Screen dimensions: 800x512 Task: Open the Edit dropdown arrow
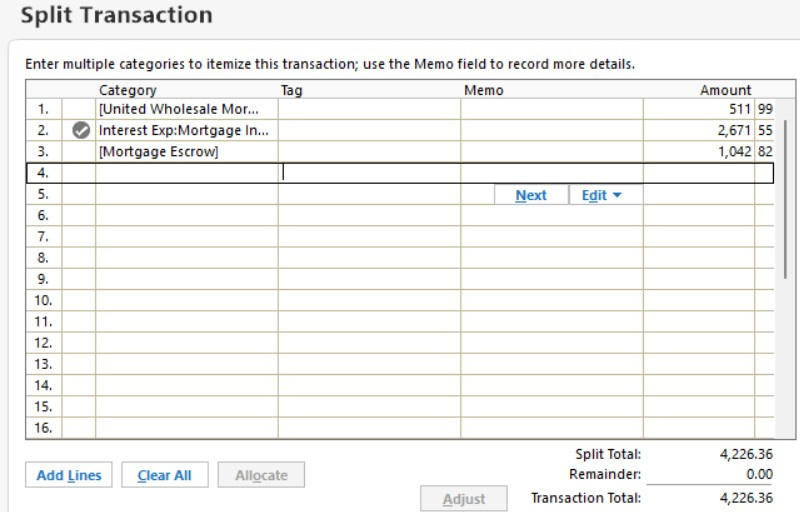coord(617,195)
